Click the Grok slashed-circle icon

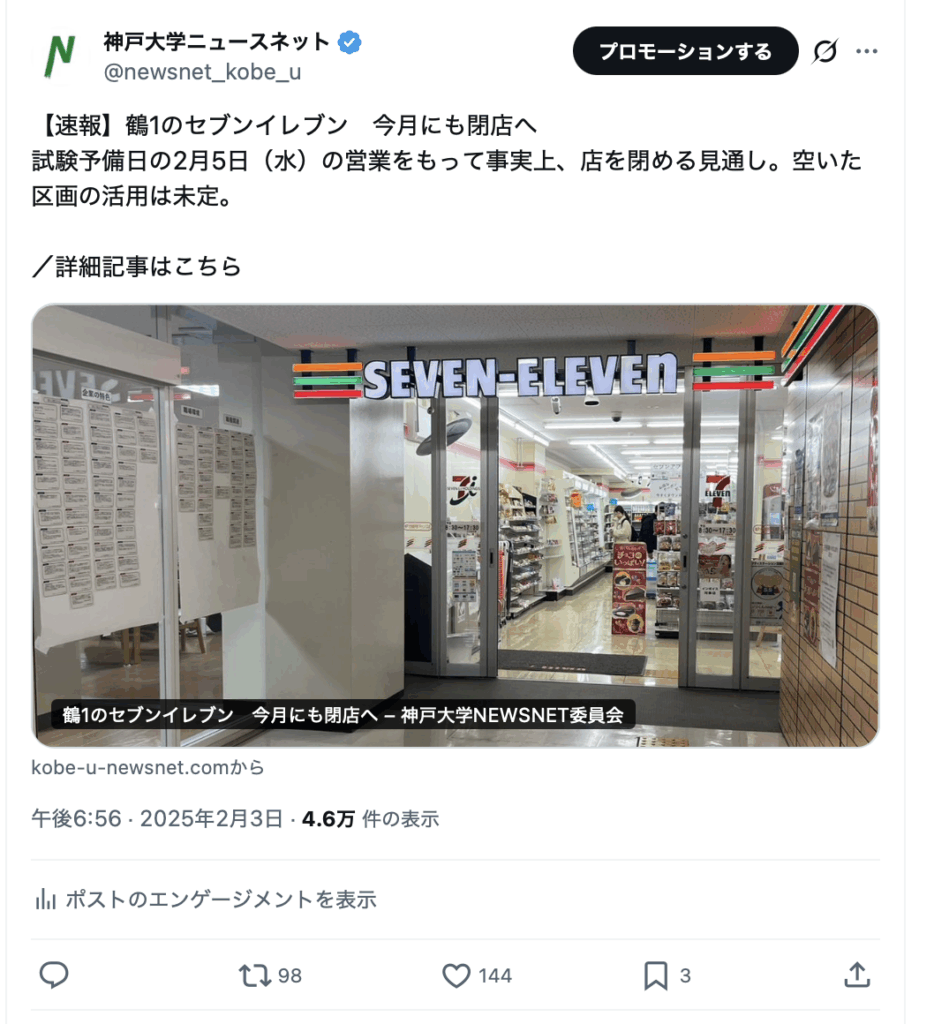coord(825,51)
